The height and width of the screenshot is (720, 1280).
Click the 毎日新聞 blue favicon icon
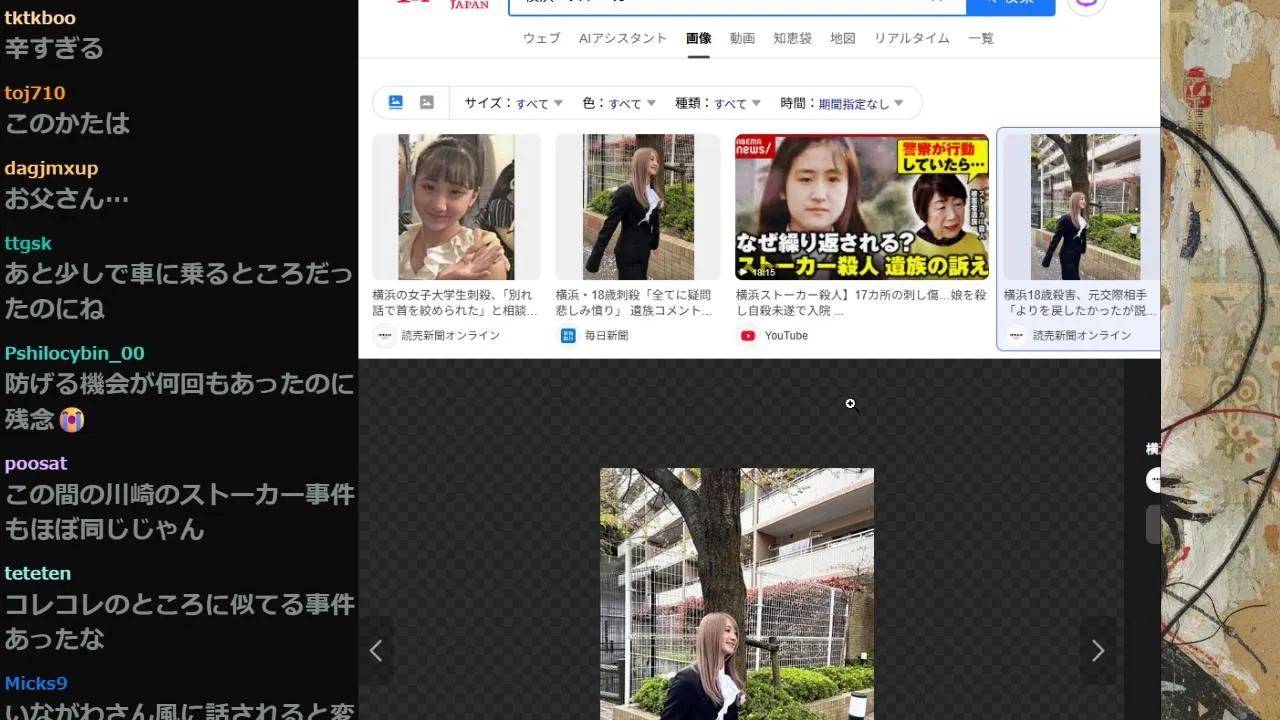[x=567, y=336]
